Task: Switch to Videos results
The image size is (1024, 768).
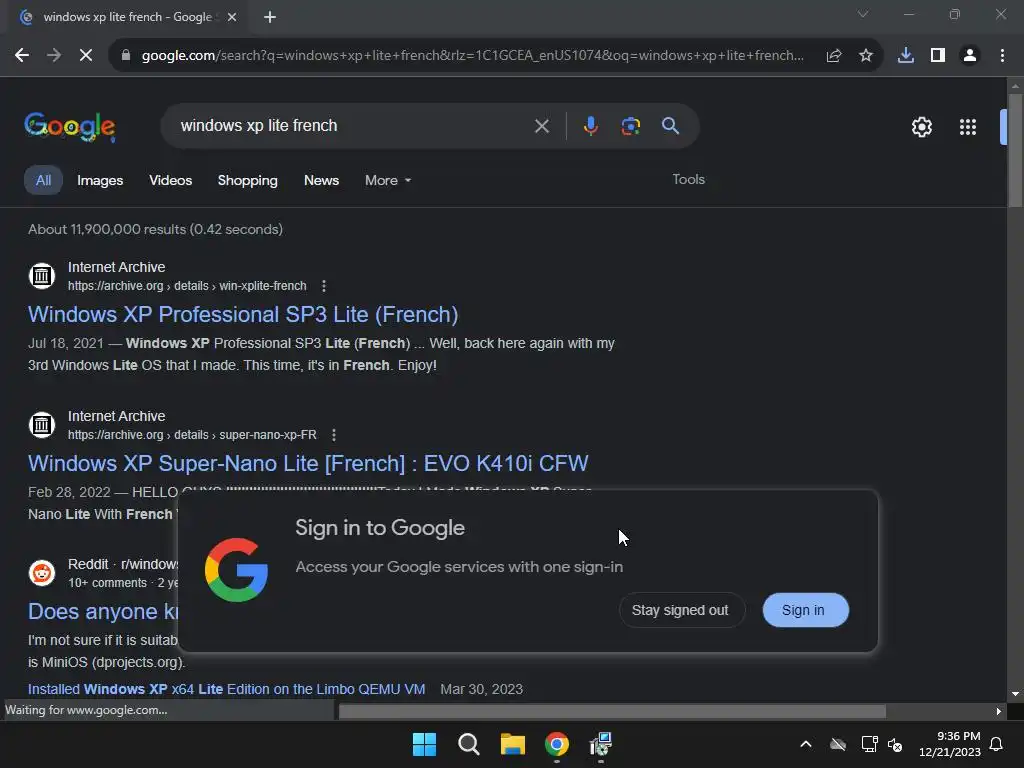Action: pyautogui.click(x=170, y=180)
